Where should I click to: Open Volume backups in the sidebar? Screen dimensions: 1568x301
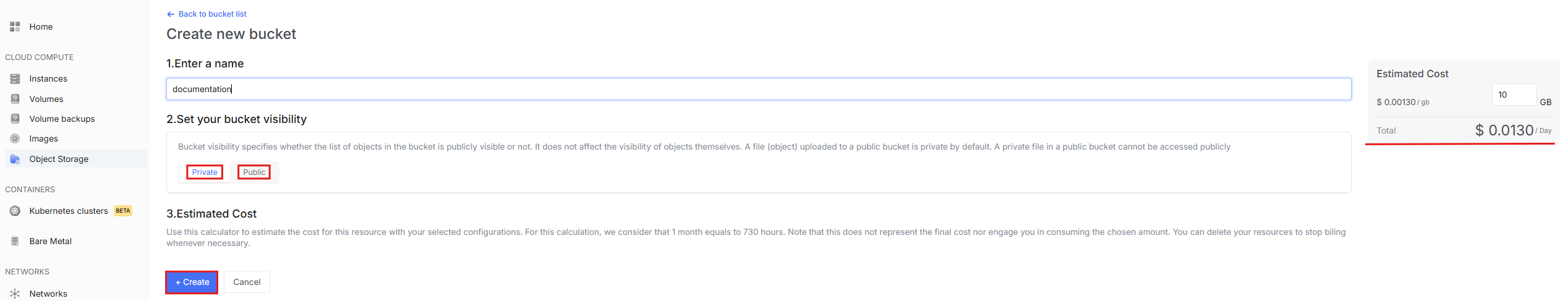coord(62,119)
